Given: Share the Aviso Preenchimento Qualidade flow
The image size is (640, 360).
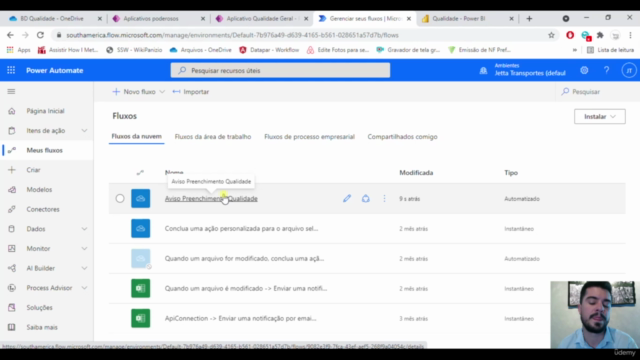Looking at the screenshot, I should point(366,198).
